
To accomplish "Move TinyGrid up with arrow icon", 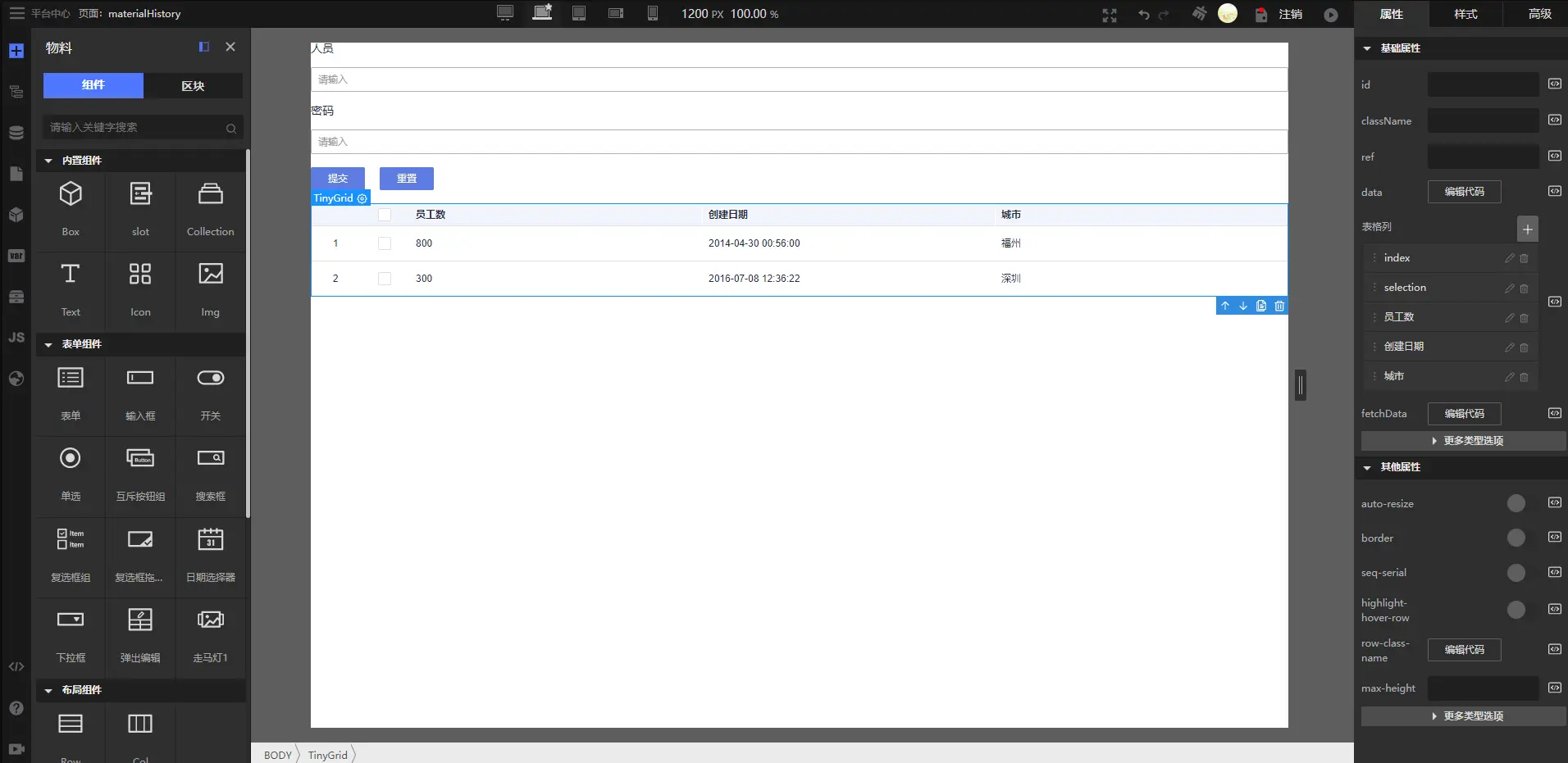I will [1225, 306].
